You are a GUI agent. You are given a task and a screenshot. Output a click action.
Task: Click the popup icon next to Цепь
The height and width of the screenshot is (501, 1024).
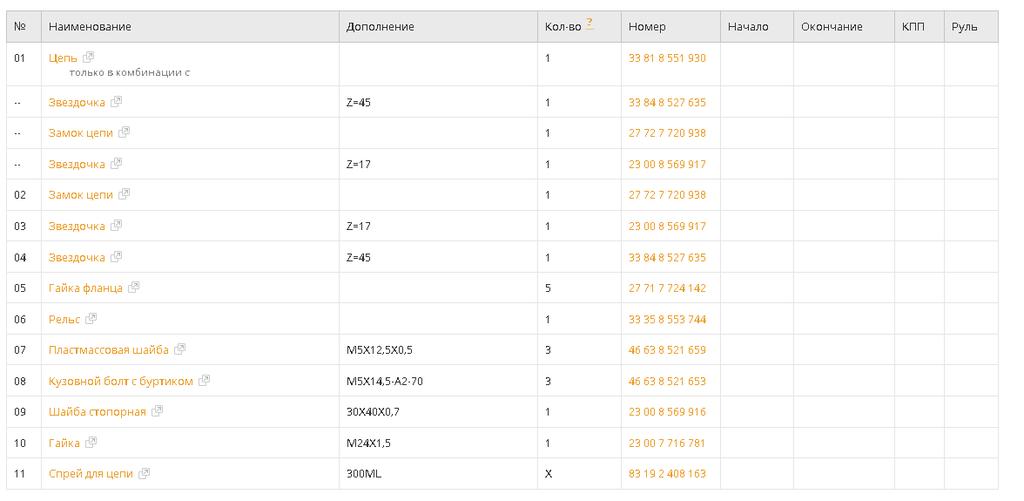point(89,58)
